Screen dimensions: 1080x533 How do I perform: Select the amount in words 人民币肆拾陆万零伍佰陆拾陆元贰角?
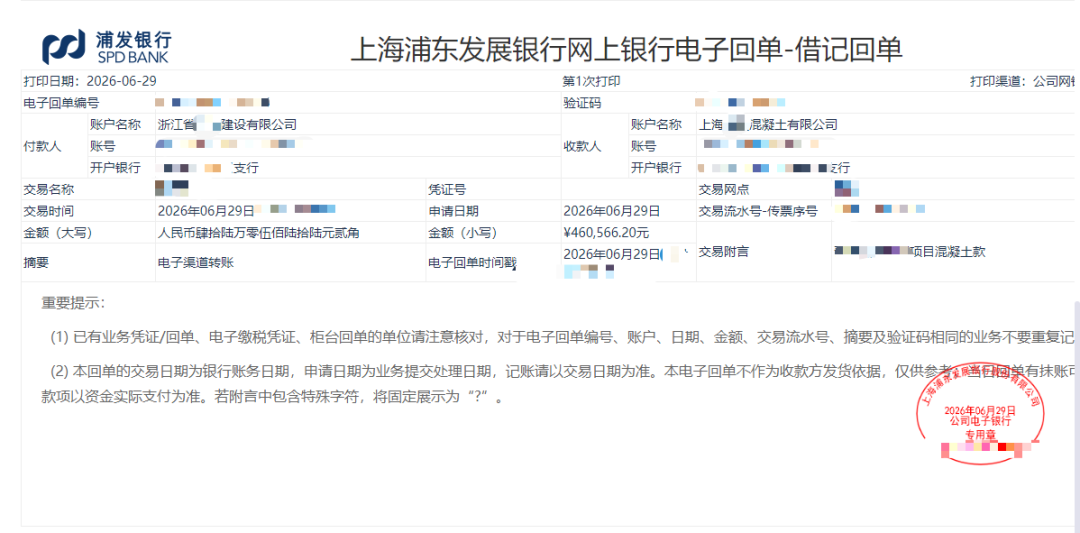click(x=258, y=233)
